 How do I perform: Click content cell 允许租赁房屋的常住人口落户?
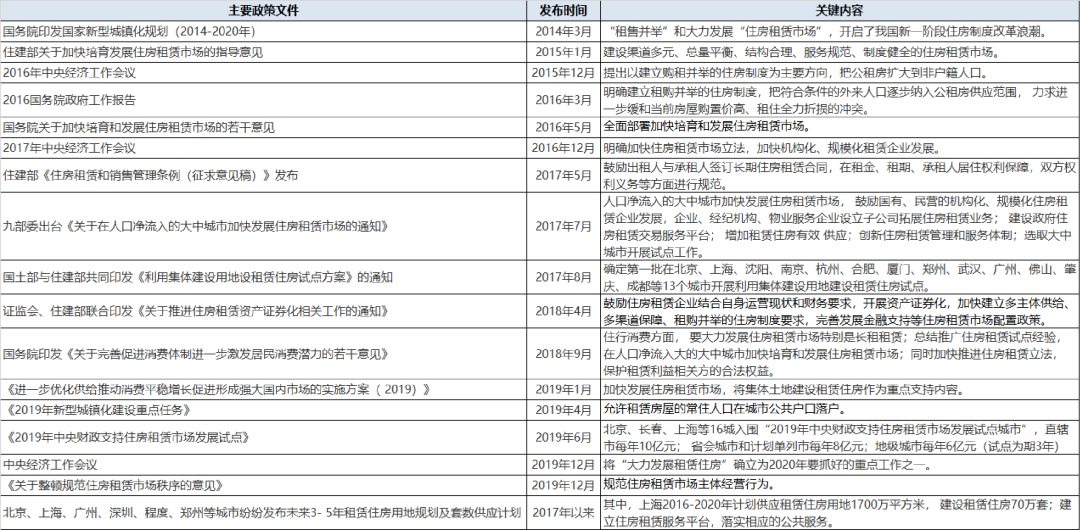[840, 410]
